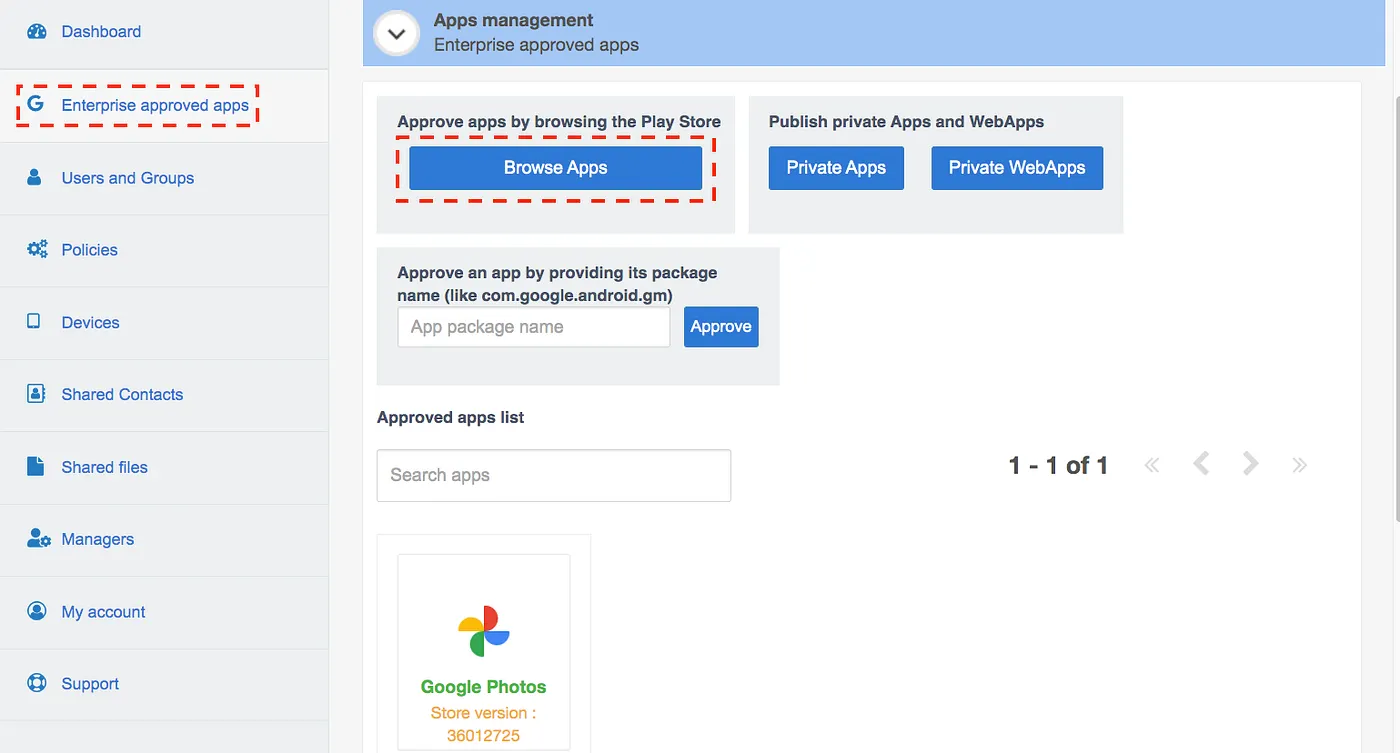This screenshot has height=753, width=1400.
Task: Click the Search apps input field
Action: (554, 475)
